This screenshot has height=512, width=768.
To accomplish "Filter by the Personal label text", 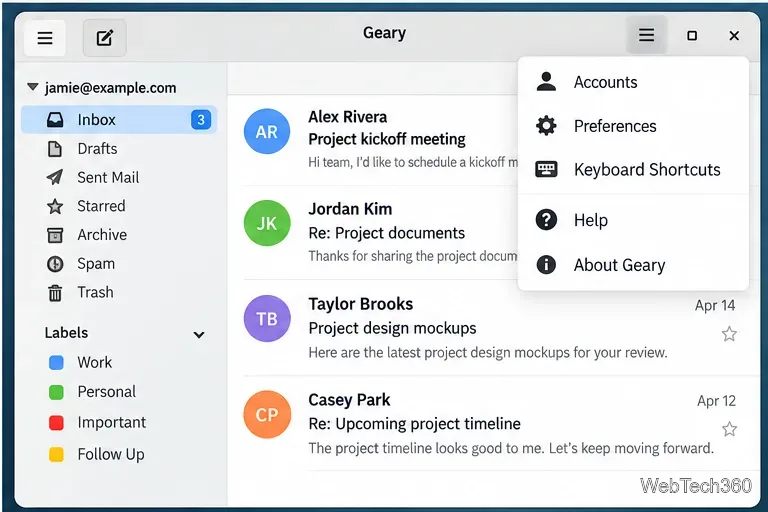I will pos(107,392).
